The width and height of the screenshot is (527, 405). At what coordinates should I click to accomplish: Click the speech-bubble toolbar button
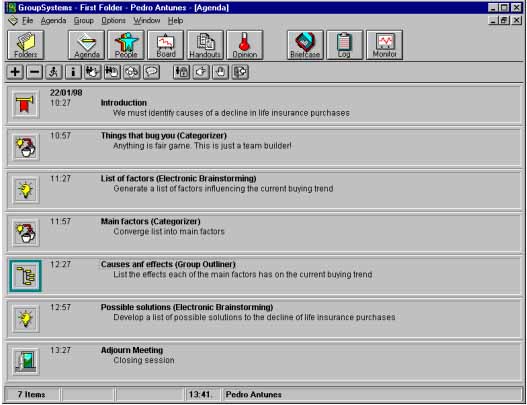(152, 72)
